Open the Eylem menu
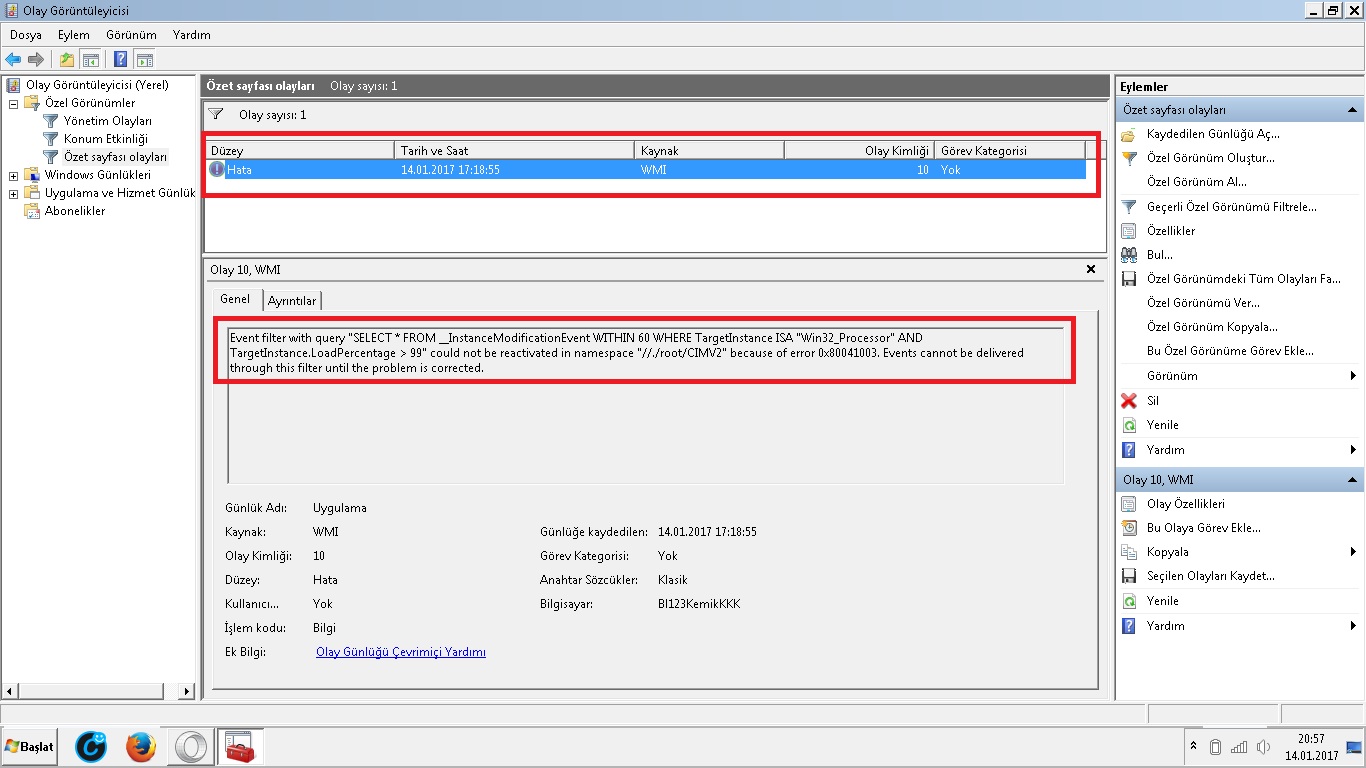This screenshot has width=1366, height=768. coord(73,35)
